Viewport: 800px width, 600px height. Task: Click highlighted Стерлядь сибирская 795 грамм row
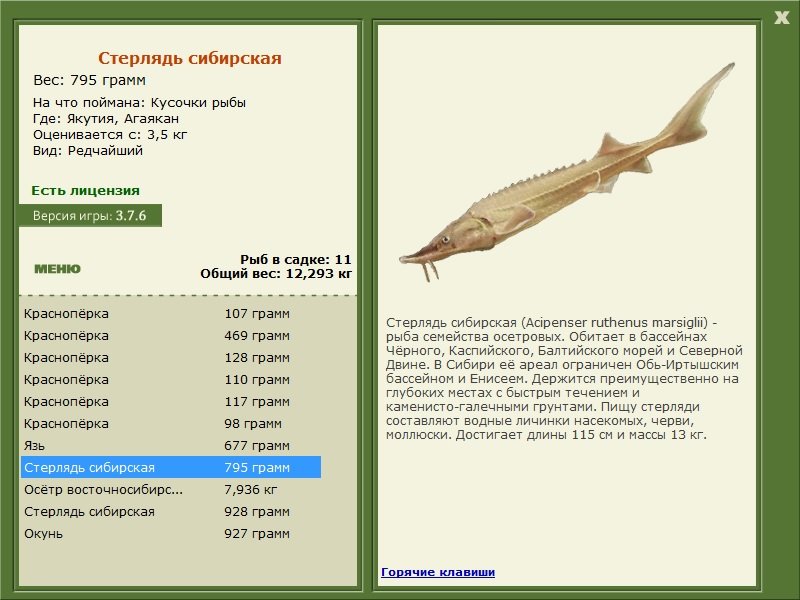170,468
